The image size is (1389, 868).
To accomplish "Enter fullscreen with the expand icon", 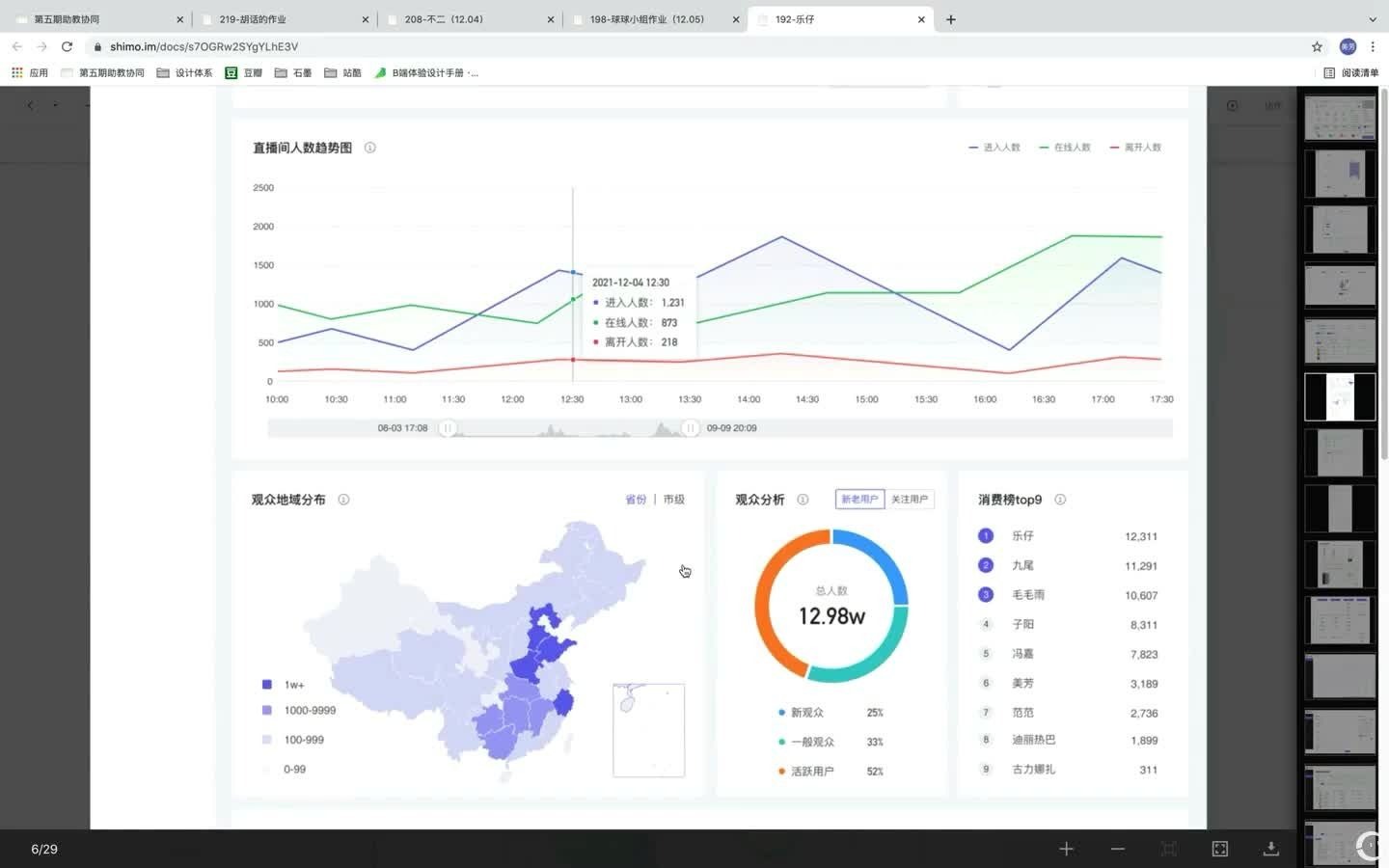I will tap(1220, 849).
